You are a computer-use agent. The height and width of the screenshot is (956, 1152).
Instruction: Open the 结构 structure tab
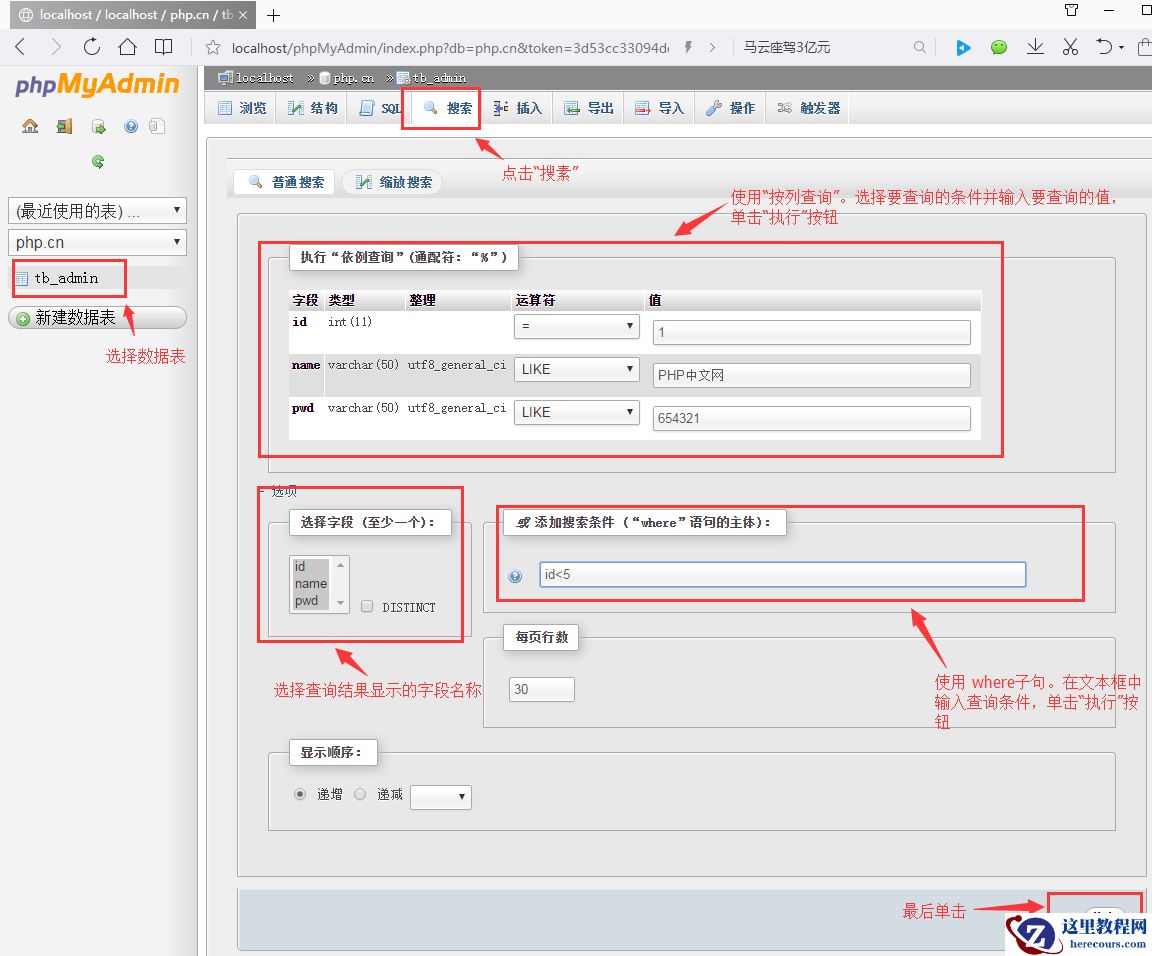tap(313, 108)
